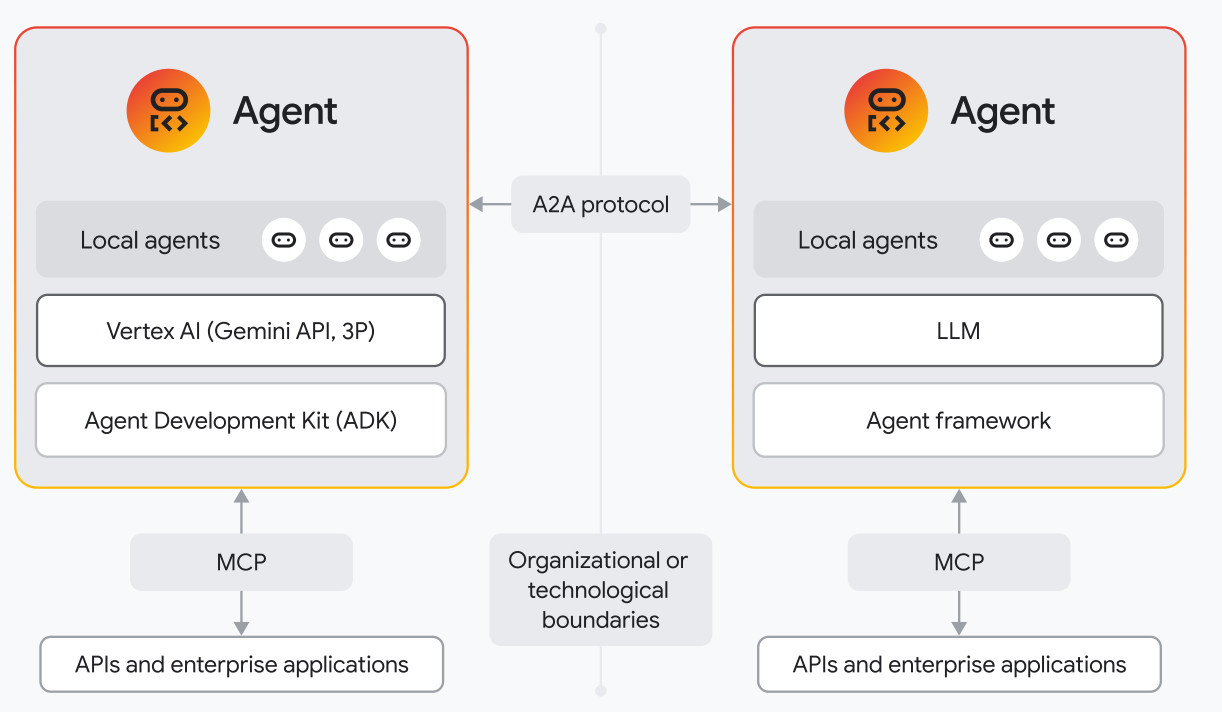Select the first local agent icon in the right panel
Image resolution: width=1222 pixels, height=712 pixels.
coord(1001,240)
